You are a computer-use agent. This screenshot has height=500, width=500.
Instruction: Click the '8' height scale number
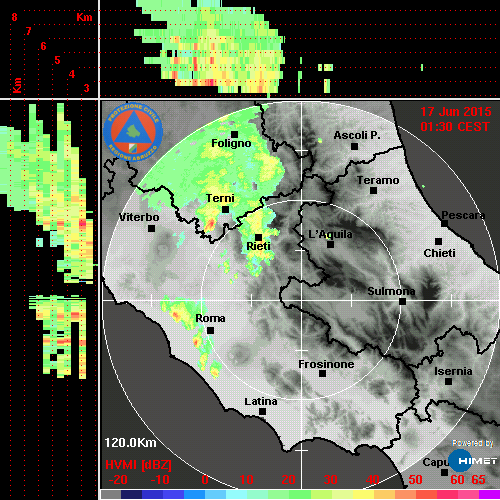[x=14, y=17]
